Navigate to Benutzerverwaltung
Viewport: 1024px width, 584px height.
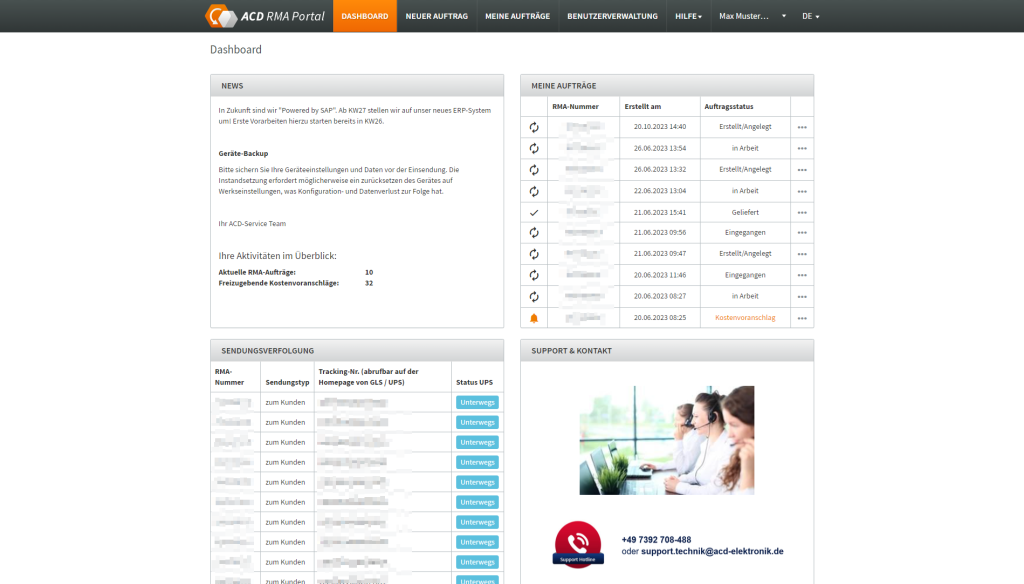(612, 16)
